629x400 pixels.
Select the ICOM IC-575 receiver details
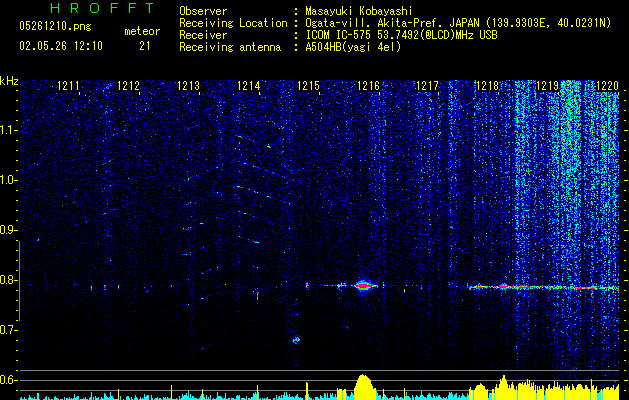pyautogui.click(x=401, y=35)
